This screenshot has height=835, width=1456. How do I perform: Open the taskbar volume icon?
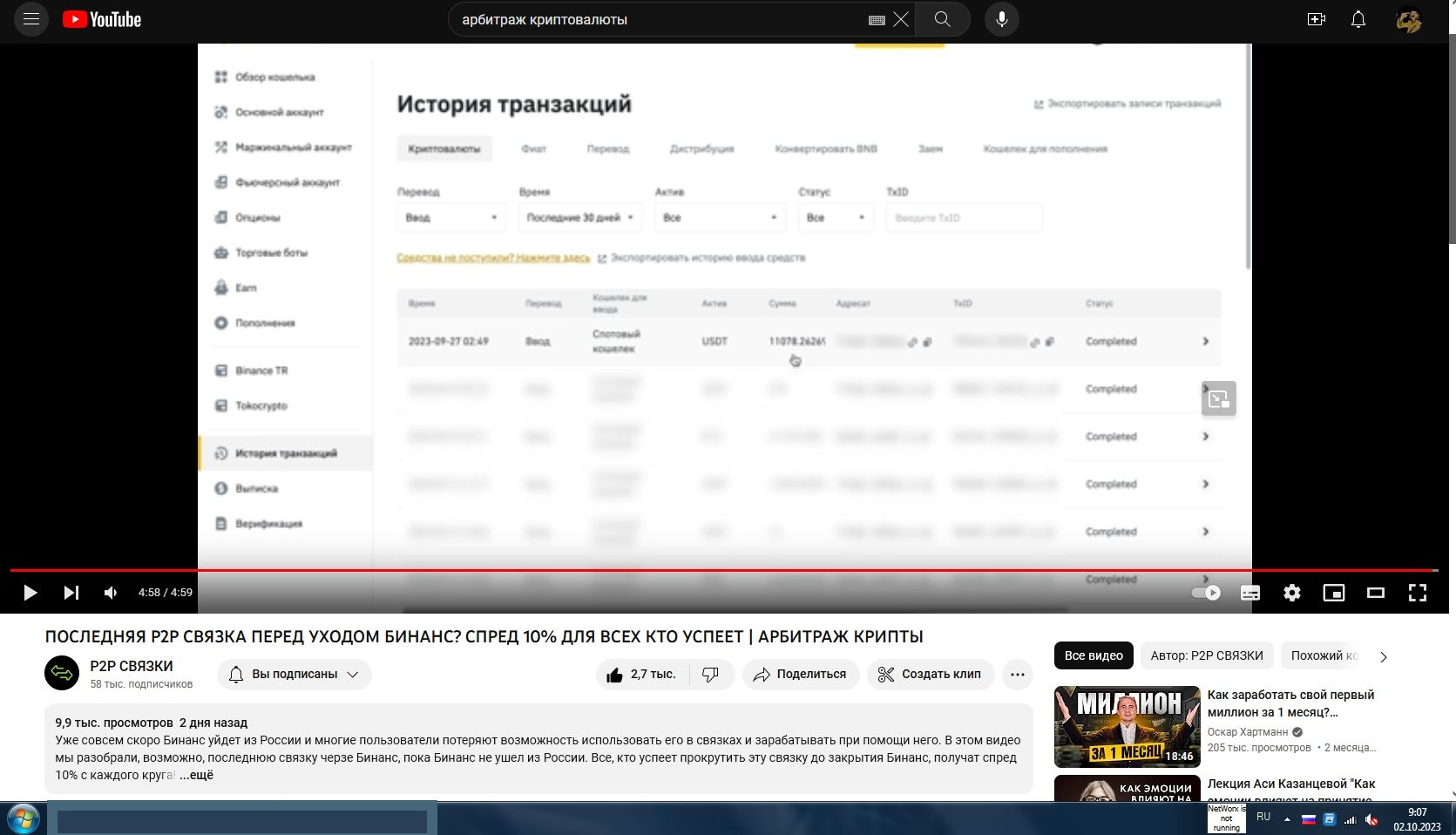pos(1371,819)
